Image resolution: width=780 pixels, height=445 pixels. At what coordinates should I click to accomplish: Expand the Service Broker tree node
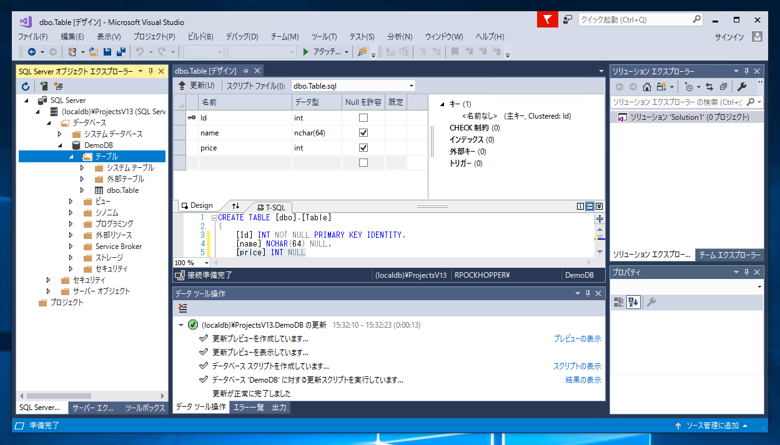(71, 246)
